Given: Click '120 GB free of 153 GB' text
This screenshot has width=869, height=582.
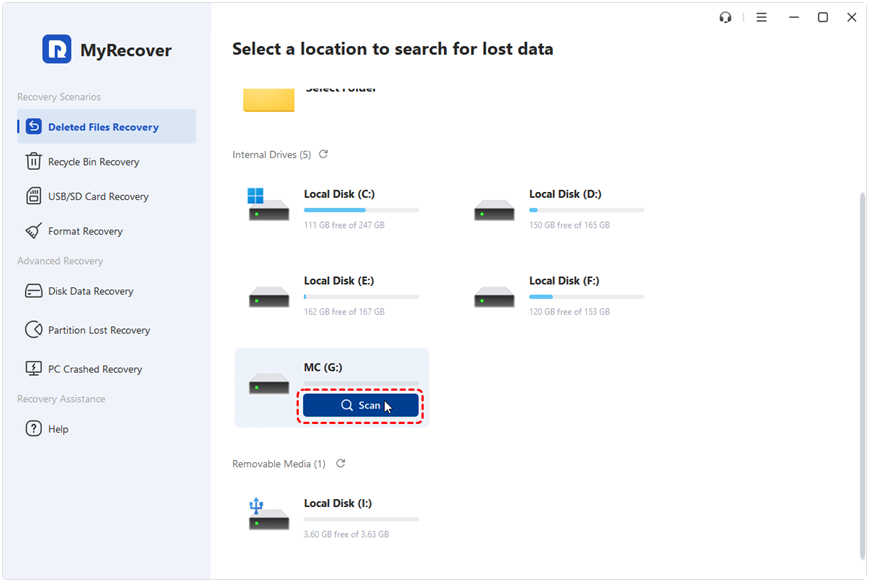Looking at the screenshot, I should pos(569,312).
